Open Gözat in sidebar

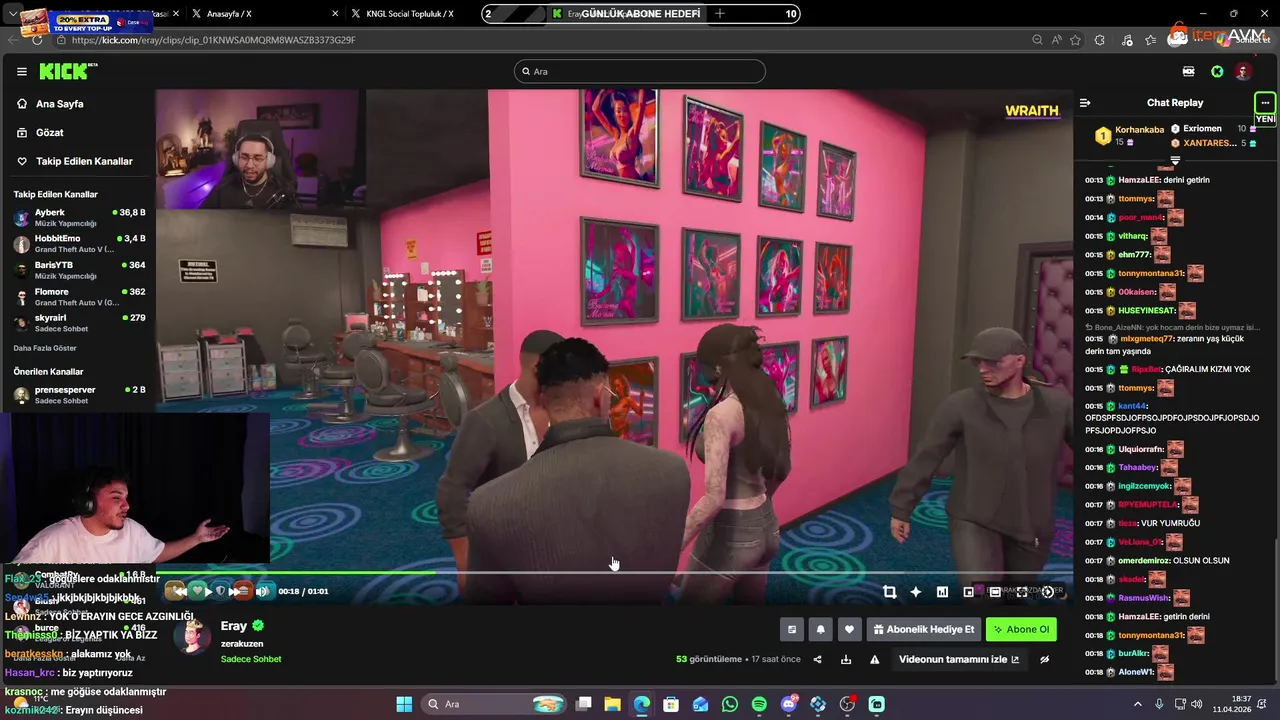click(49, 132)
